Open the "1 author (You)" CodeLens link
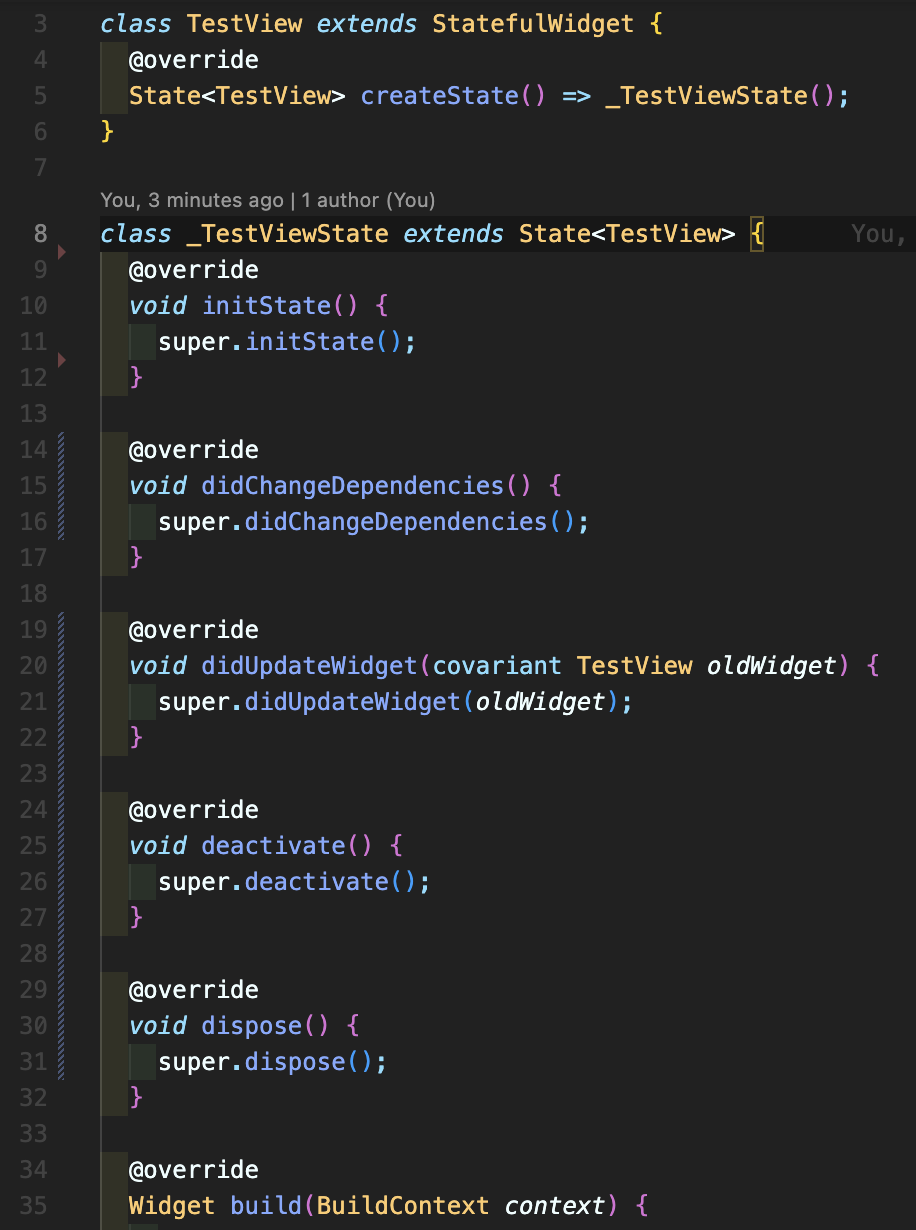This screenshot has height=1230, width=916. click(x=369, y=200)
